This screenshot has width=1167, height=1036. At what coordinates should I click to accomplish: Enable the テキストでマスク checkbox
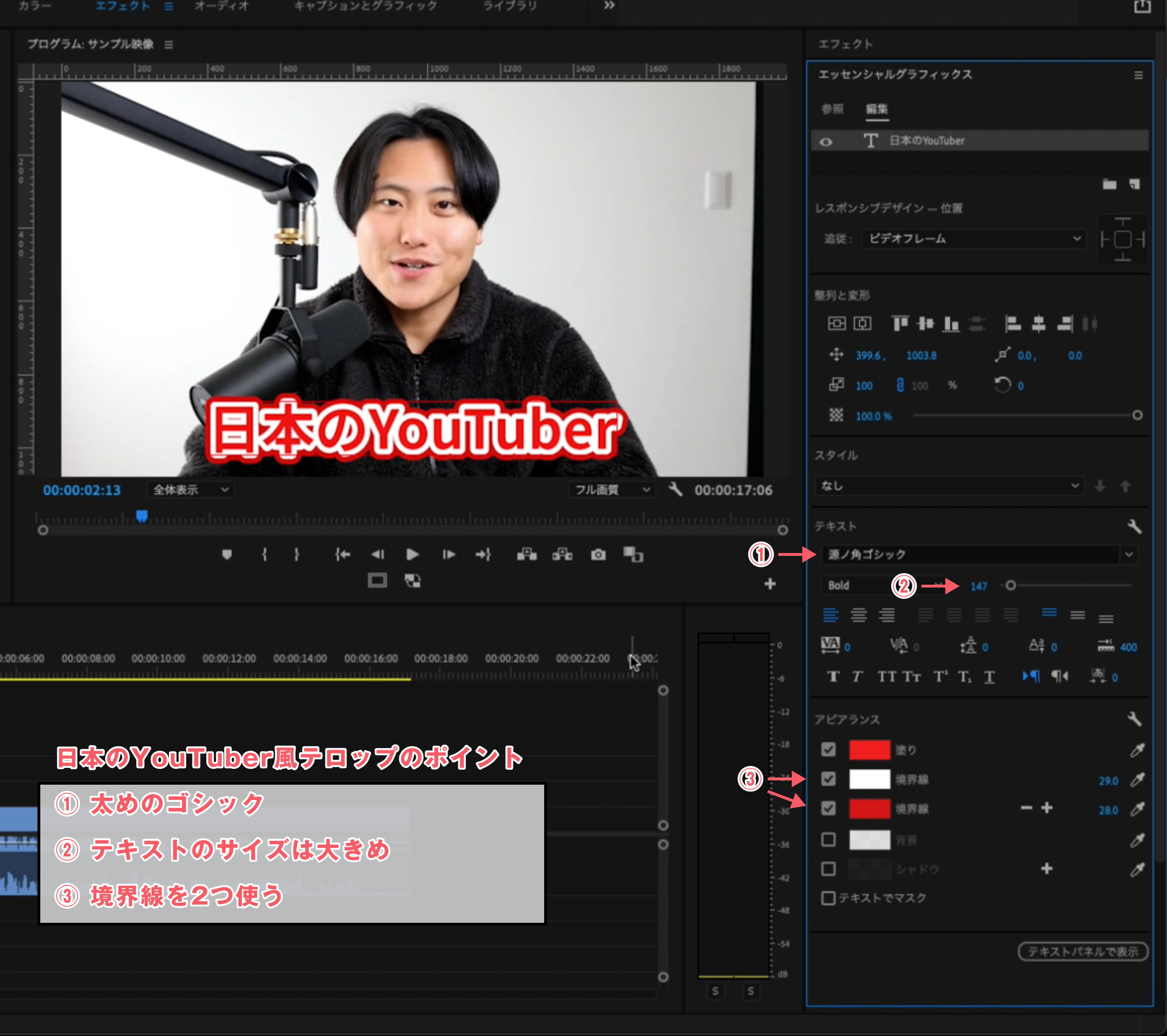(828, 898)
